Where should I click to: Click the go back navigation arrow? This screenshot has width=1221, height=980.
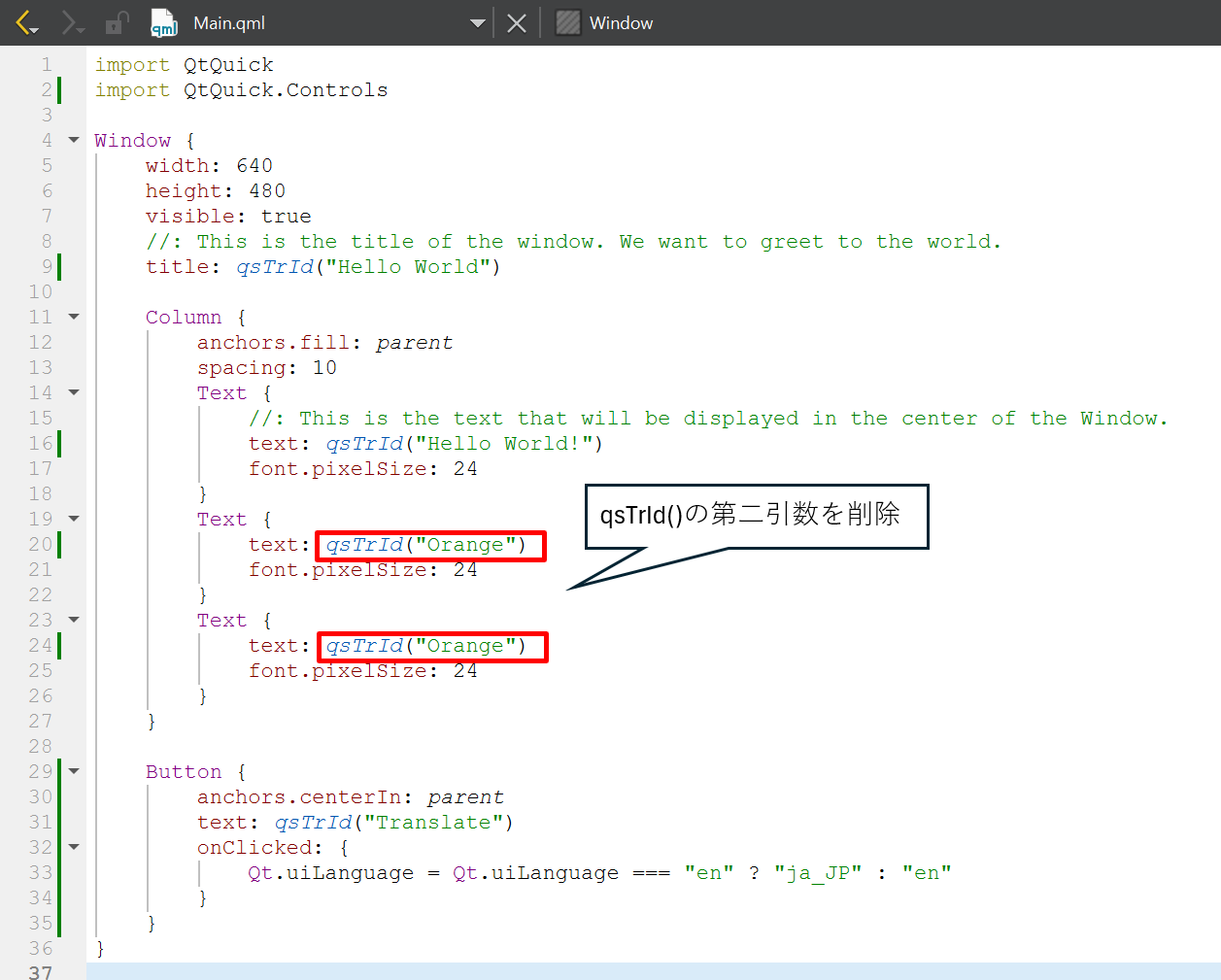[x=26, y=22]
